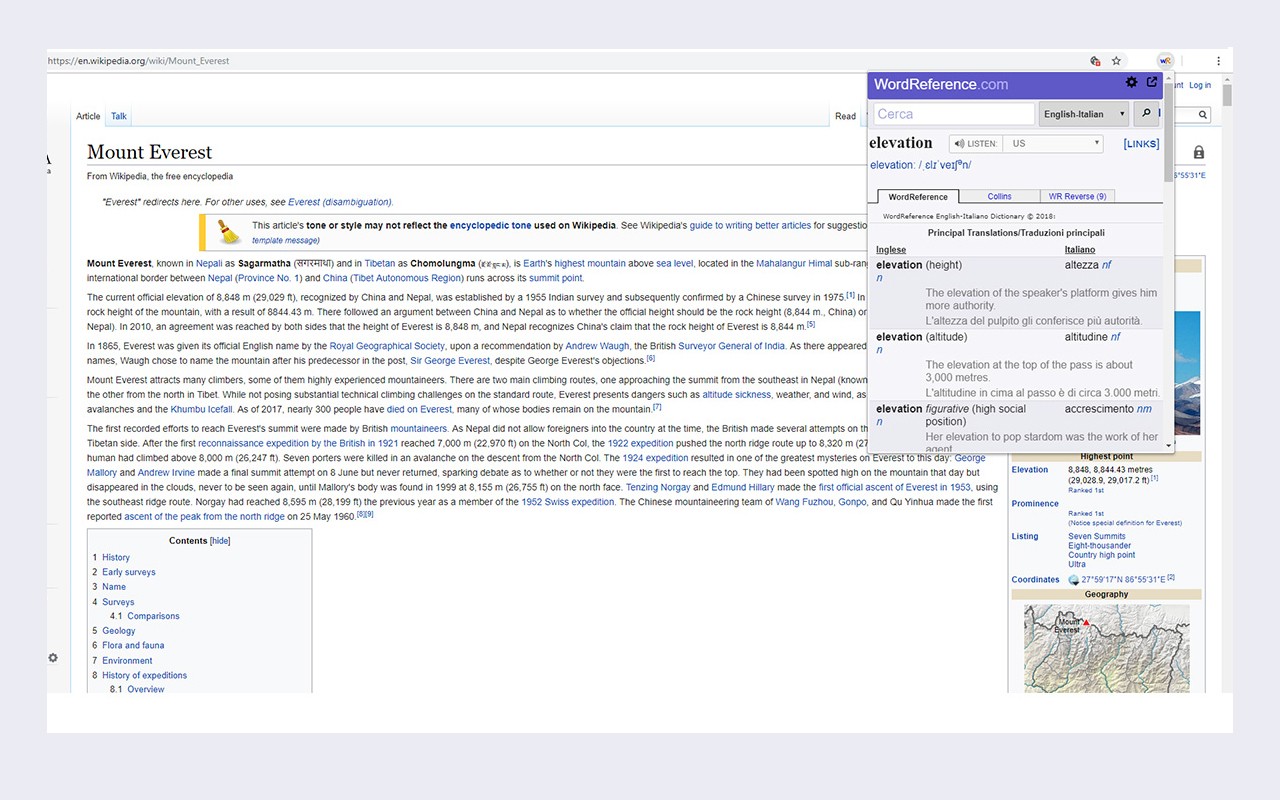Click the gear icon on the left sidebar
1280x800 pixels.
click(x=53, y=658)
